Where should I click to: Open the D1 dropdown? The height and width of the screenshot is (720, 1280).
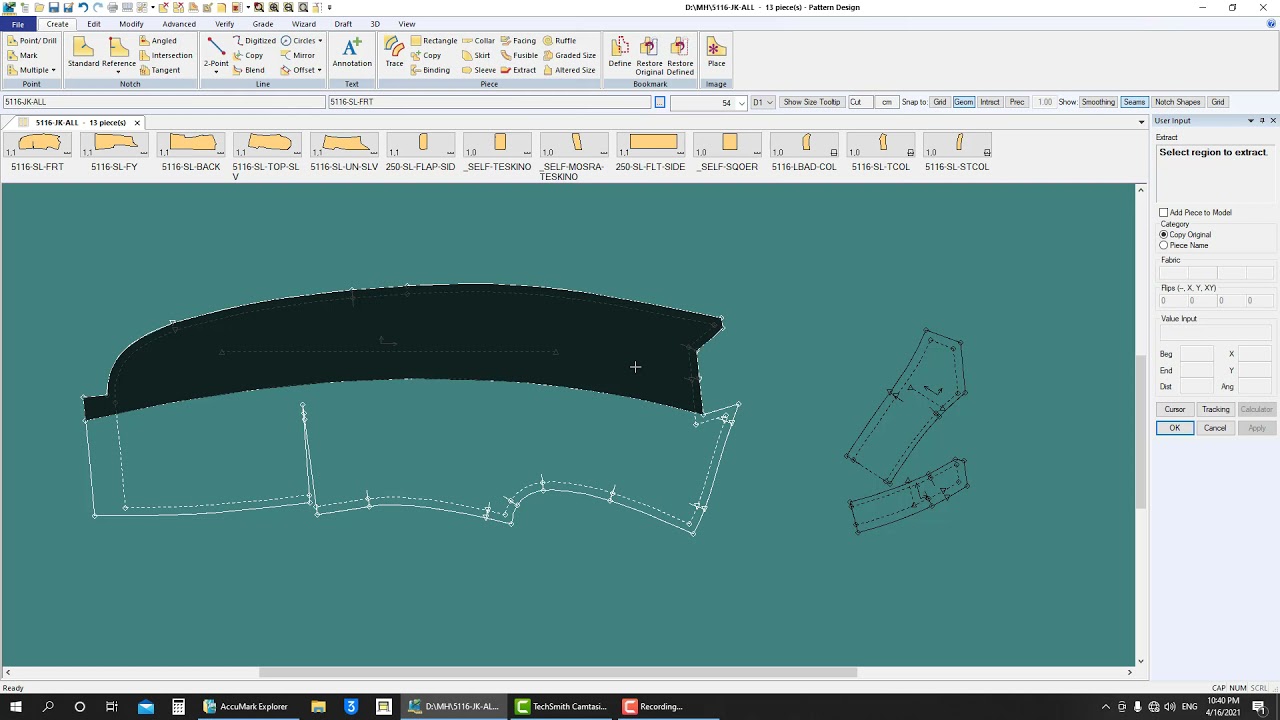coord(769,103)
